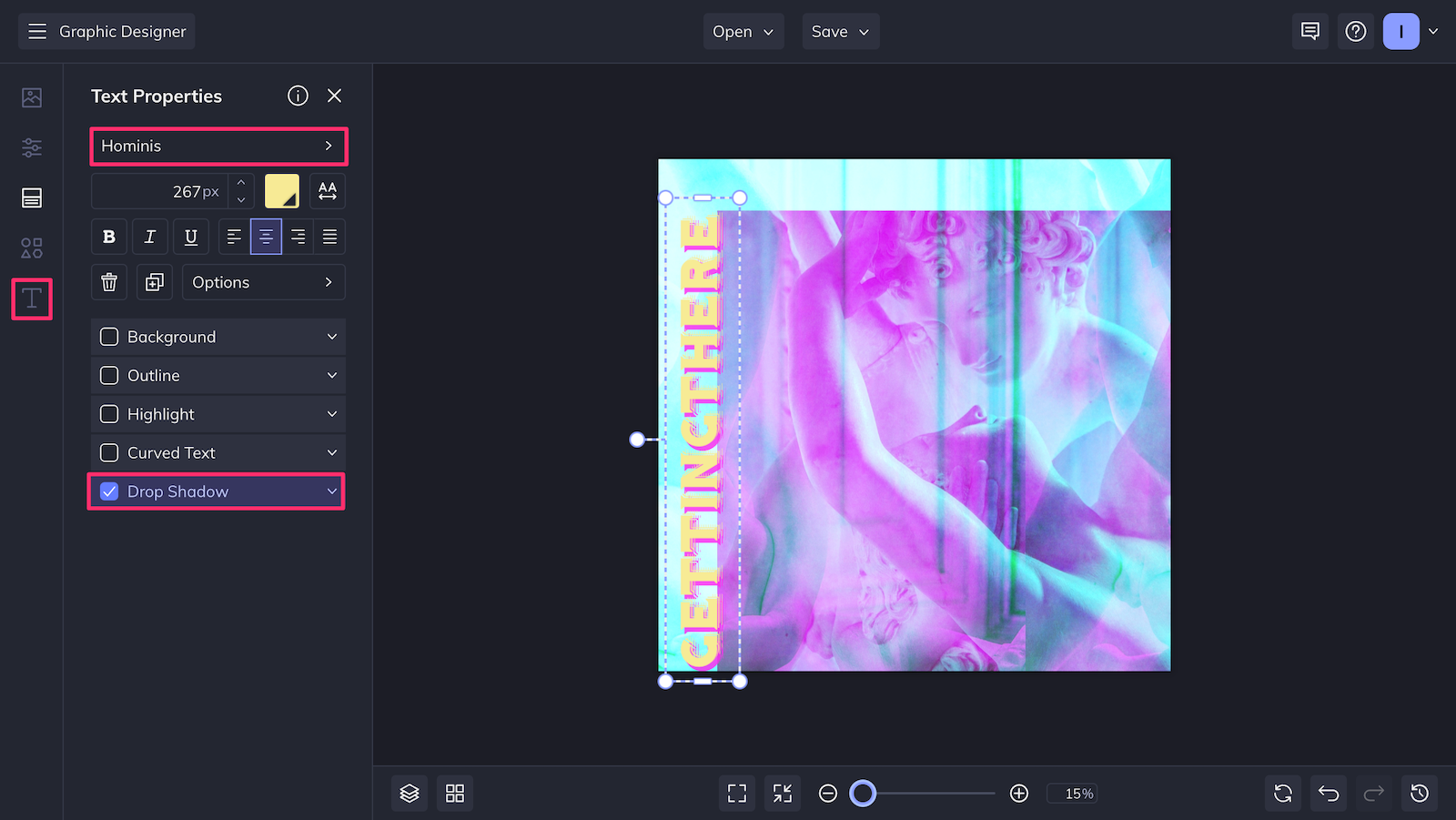Click the 15% zoom level field
The height and width of the screenshot is (820, 1456).
point(1072,793)
